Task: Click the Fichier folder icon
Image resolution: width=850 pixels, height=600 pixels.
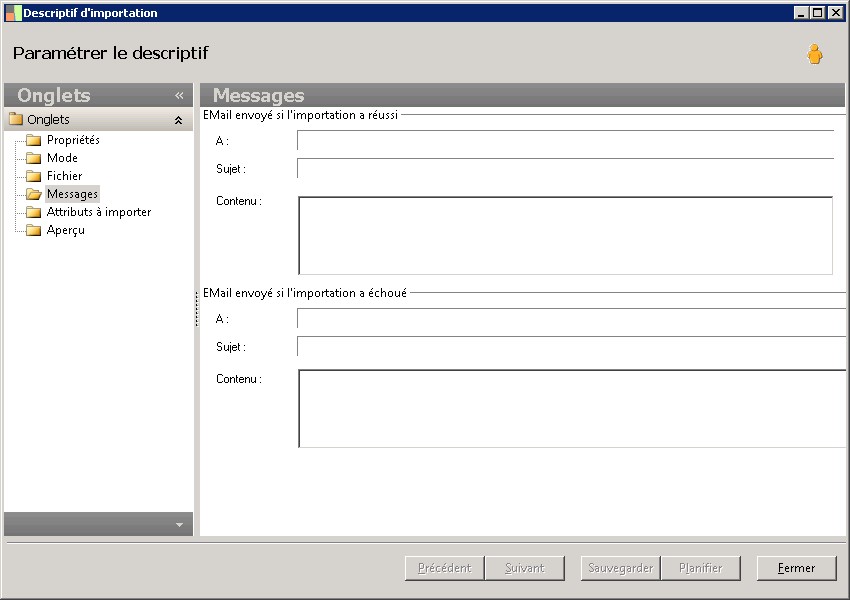Action: point(34,176)
